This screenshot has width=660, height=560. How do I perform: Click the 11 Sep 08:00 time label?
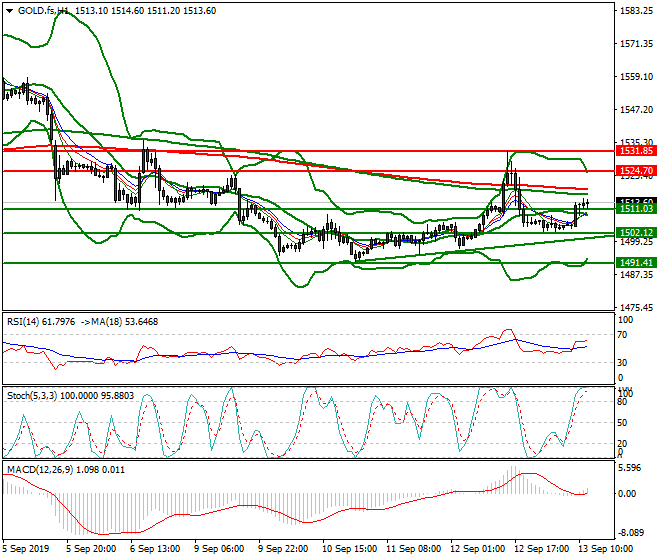[x=414, y=549]
